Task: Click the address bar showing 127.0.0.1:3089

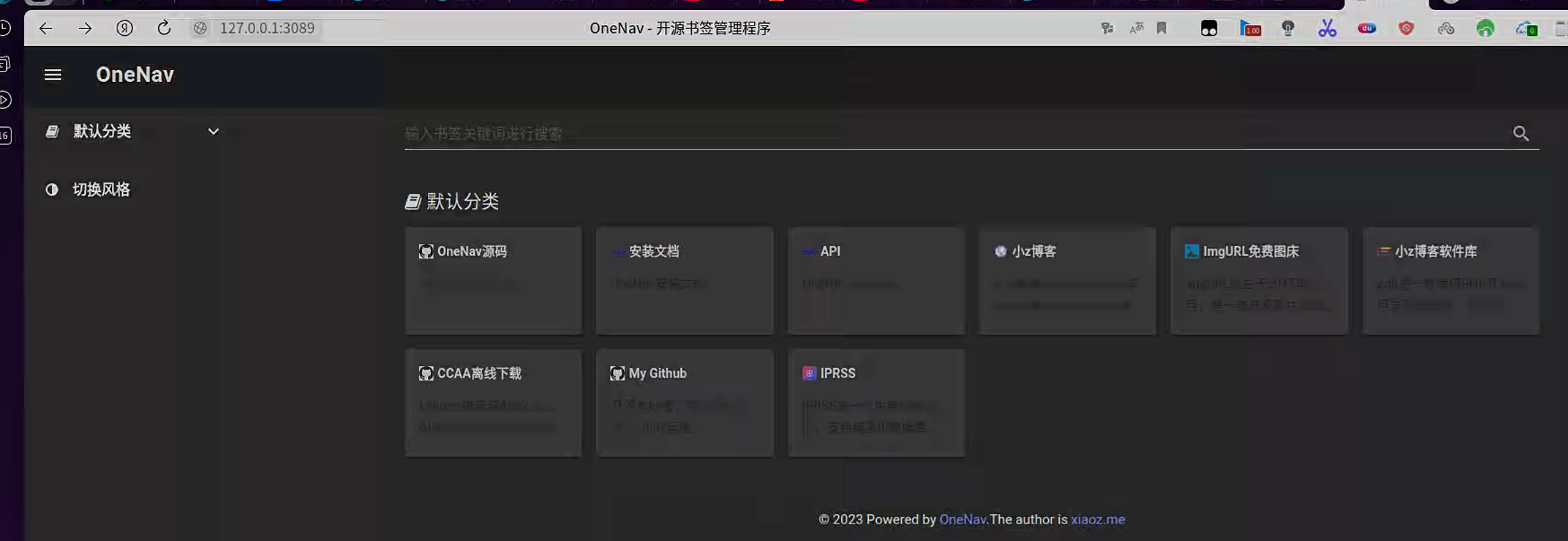Action: [x=267, y=28]
